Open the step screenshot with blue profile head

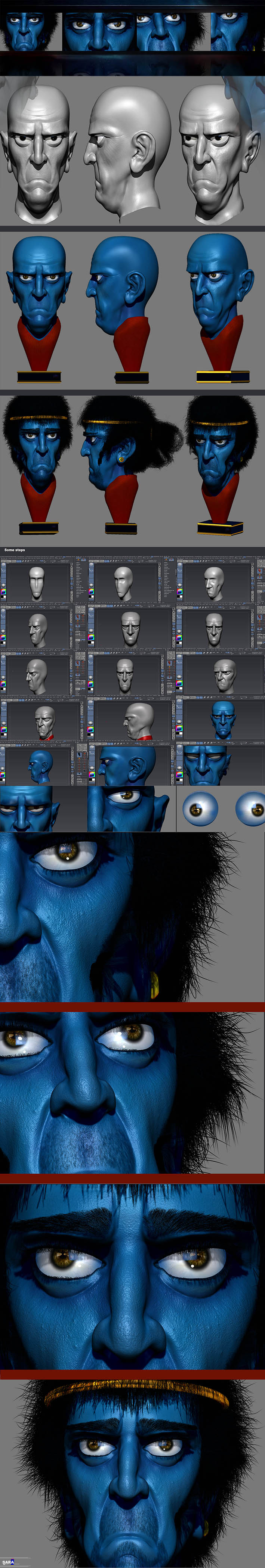(43, 764)
